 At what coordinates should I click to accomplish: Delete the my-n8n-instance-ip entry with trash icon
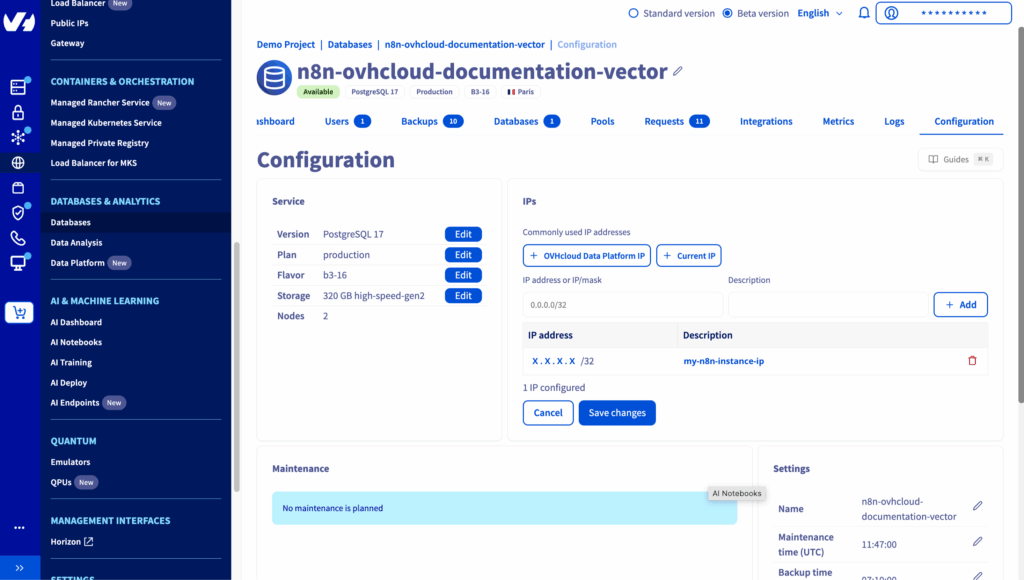coord(972,361)
